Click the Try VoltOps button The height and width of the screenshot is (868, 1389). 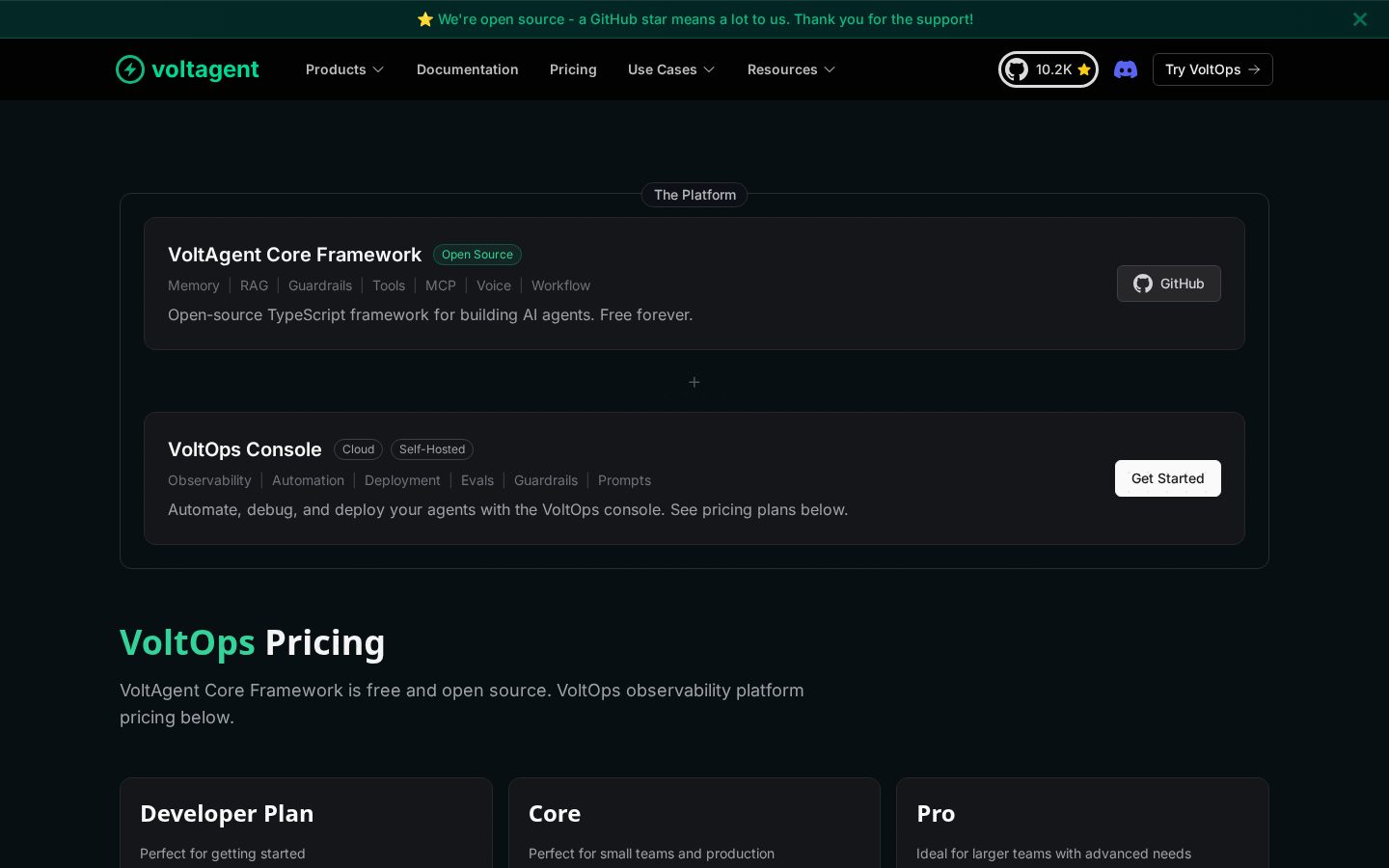pos(1212,69)
